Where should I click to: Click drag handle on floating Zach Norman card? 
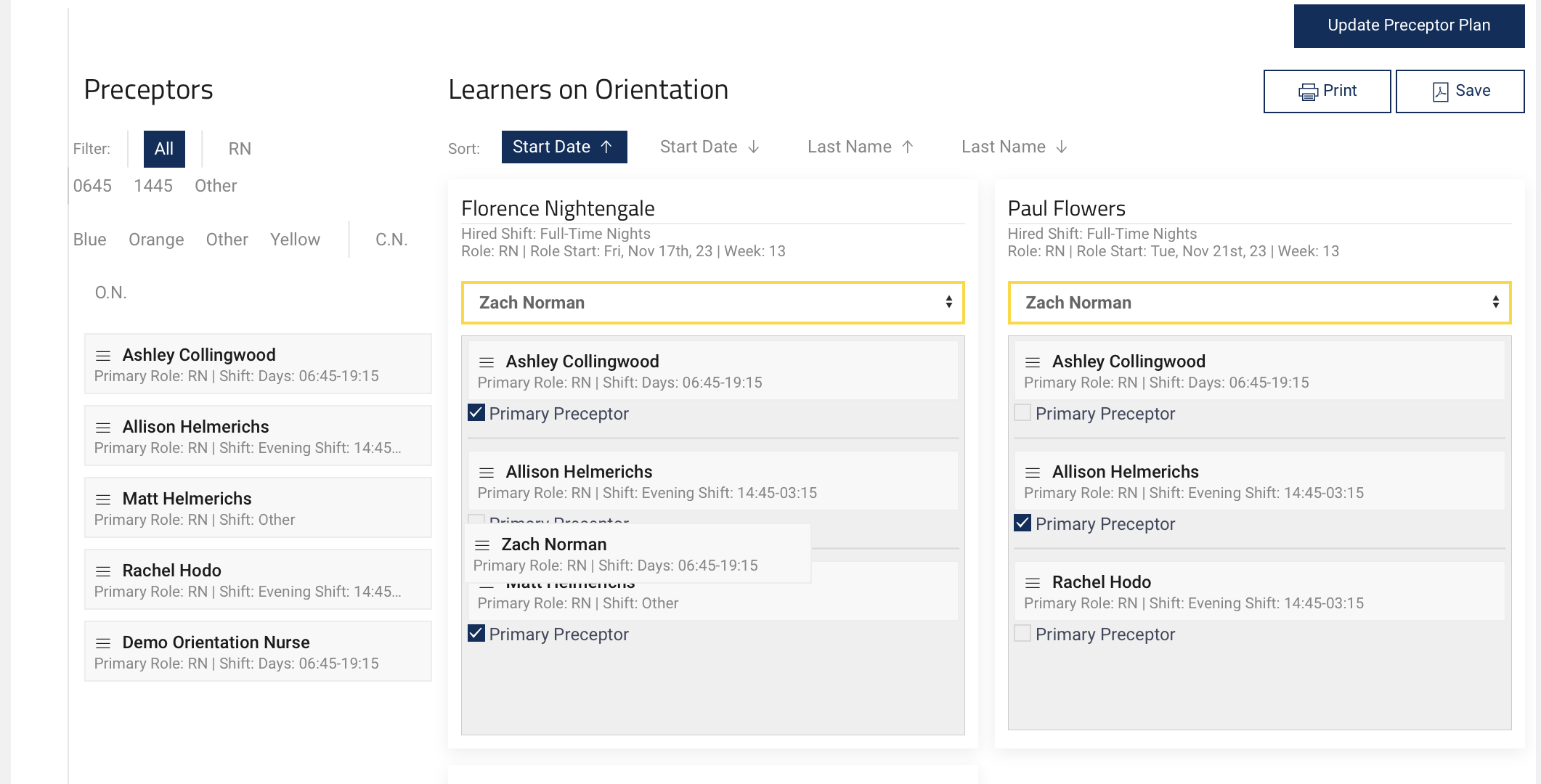(x=482, y=545)
